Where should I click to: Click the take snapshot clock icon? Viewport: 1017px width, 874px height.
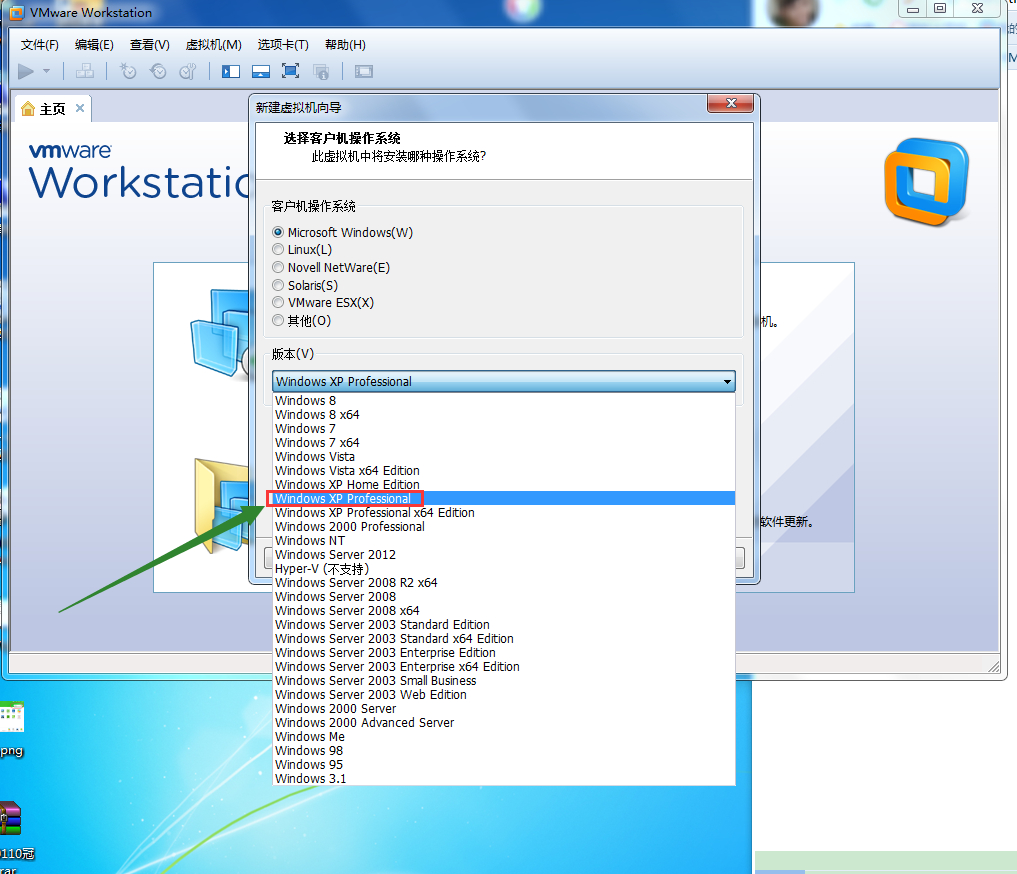click(x=128, y=71)
